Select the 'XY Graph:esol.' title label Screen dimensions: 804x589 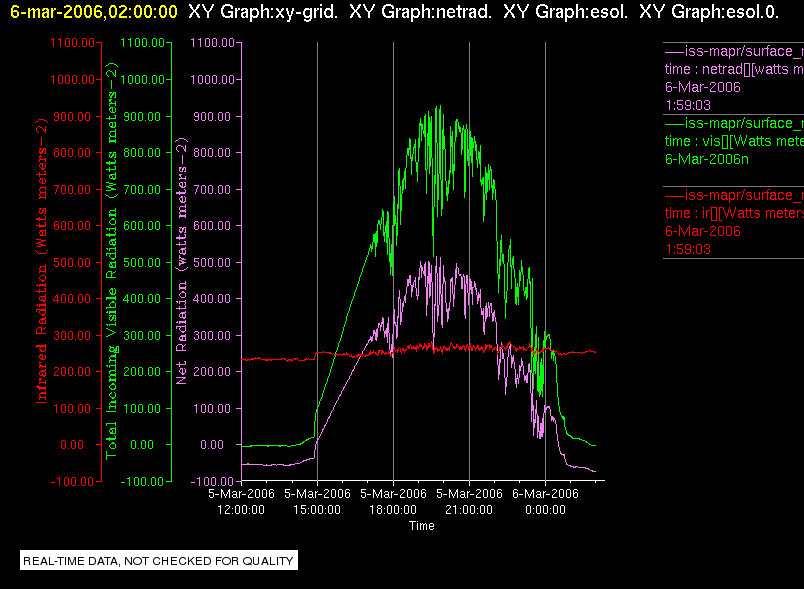point(566,12)
